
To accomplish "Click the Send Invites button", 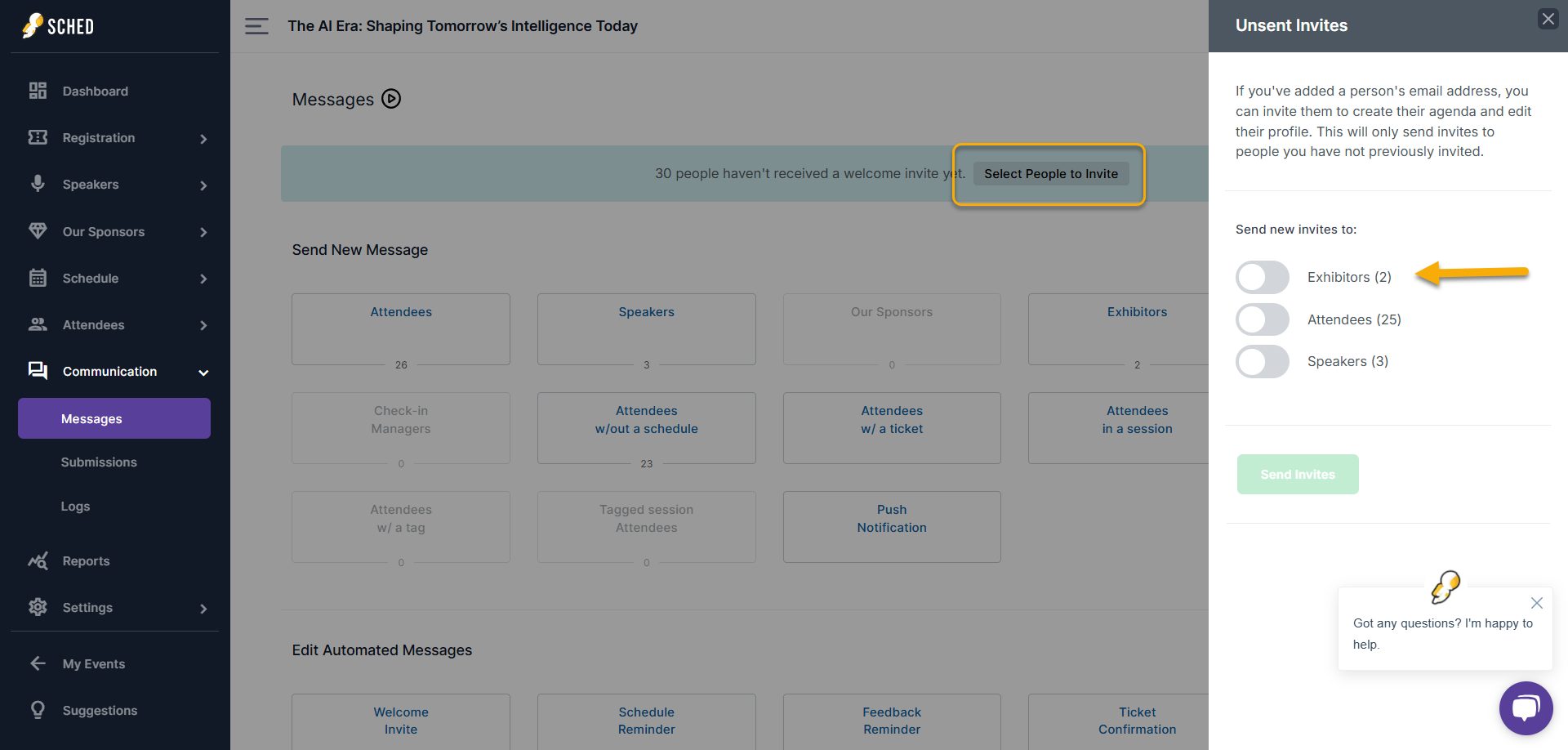I will tap(1298, 474).
